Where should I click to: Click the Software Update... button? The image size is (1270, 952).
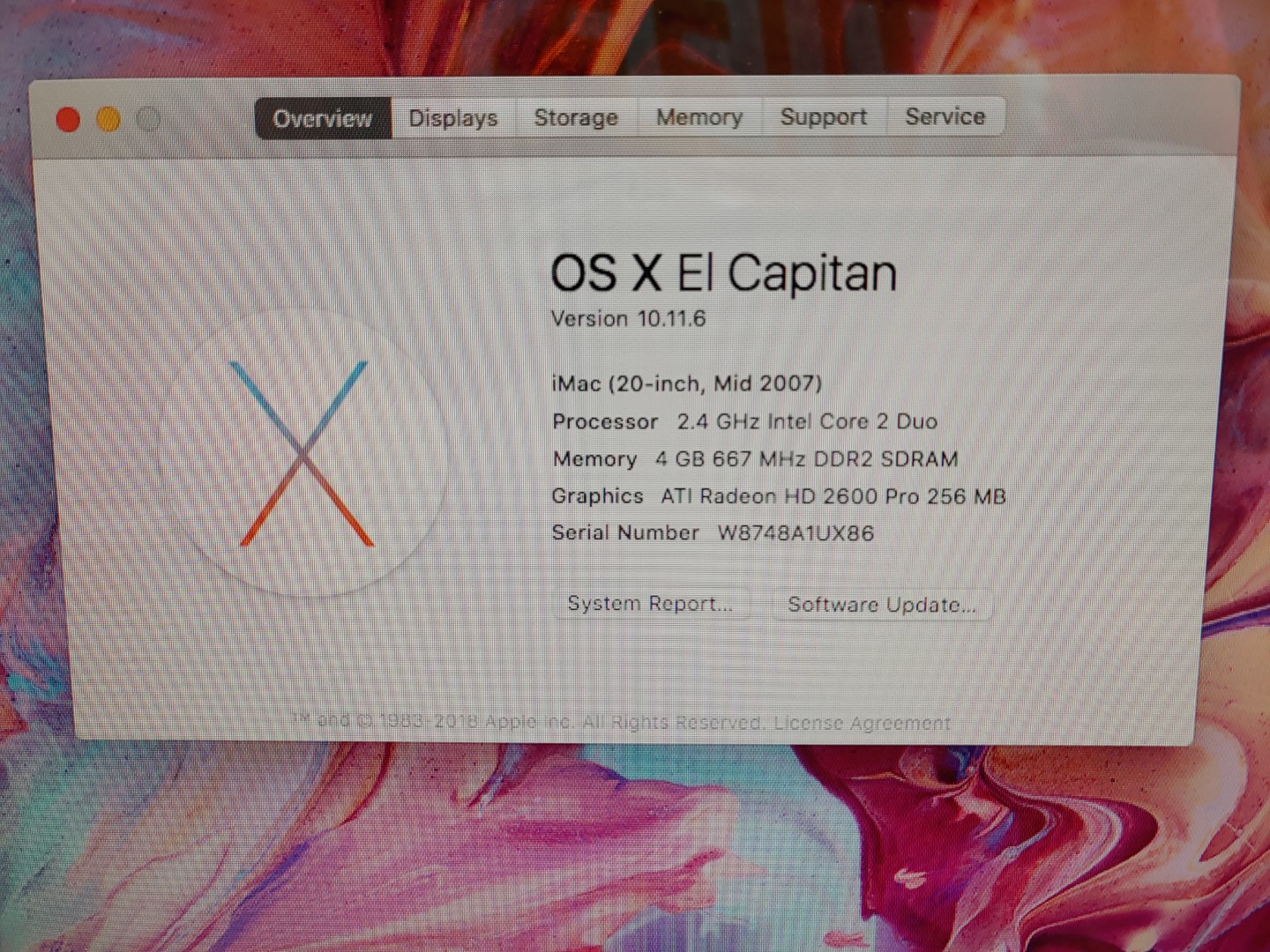pos(882,605)
